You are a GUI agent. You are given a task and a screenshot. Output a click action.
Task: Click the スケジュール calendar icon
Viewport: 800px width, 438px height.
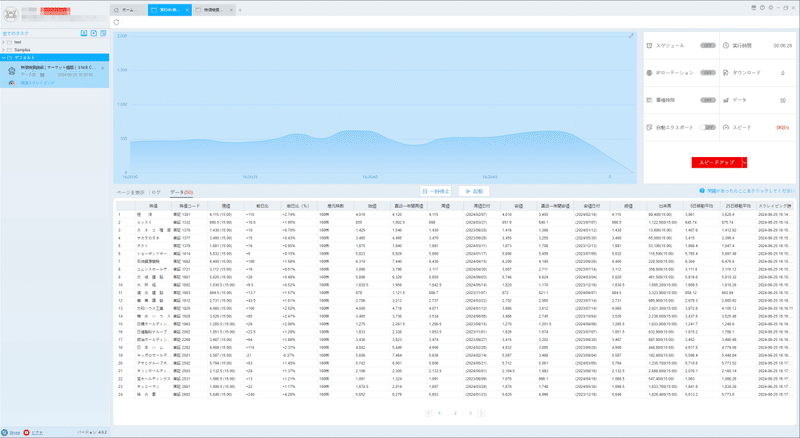click(649, 45)
